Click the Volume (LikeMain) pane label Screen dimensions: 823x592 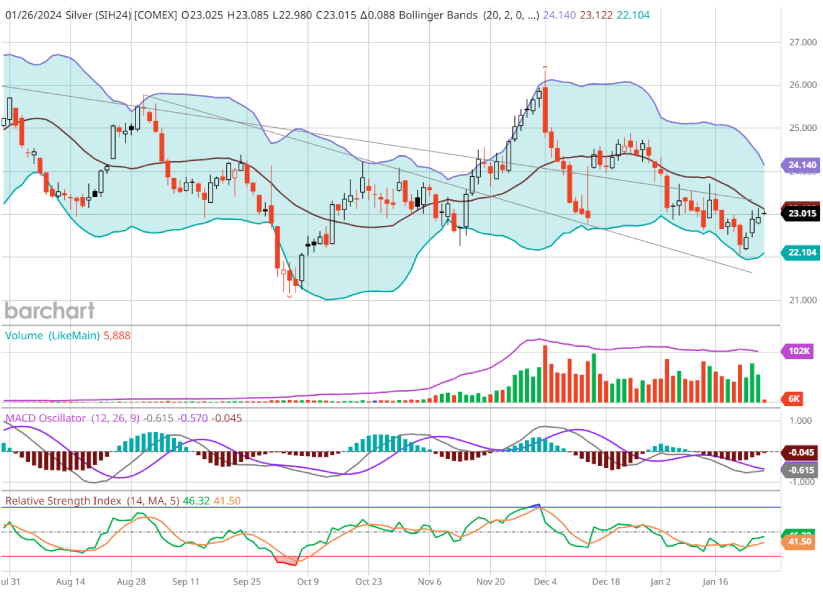coord(53,336)
